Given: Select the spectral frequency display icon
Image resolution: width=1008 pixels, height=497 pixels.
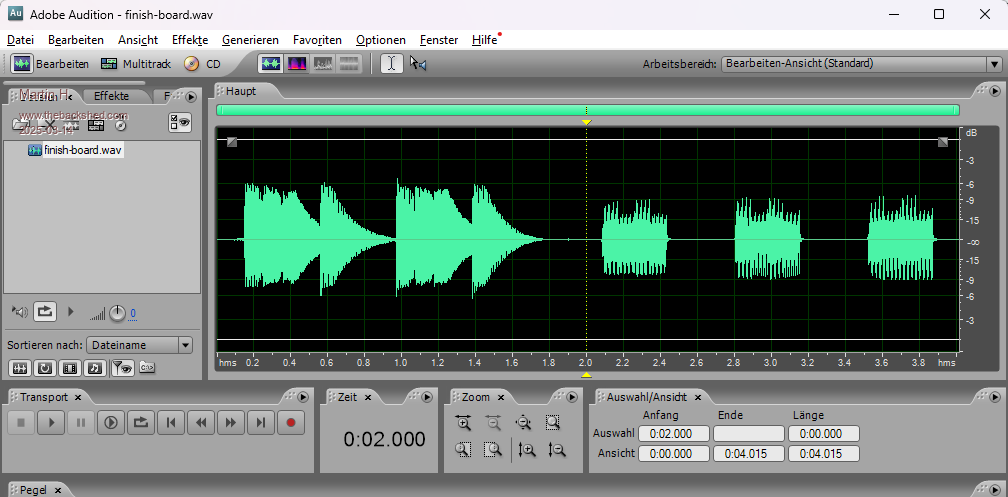Looking at the screenshot, I should point(297,63).
